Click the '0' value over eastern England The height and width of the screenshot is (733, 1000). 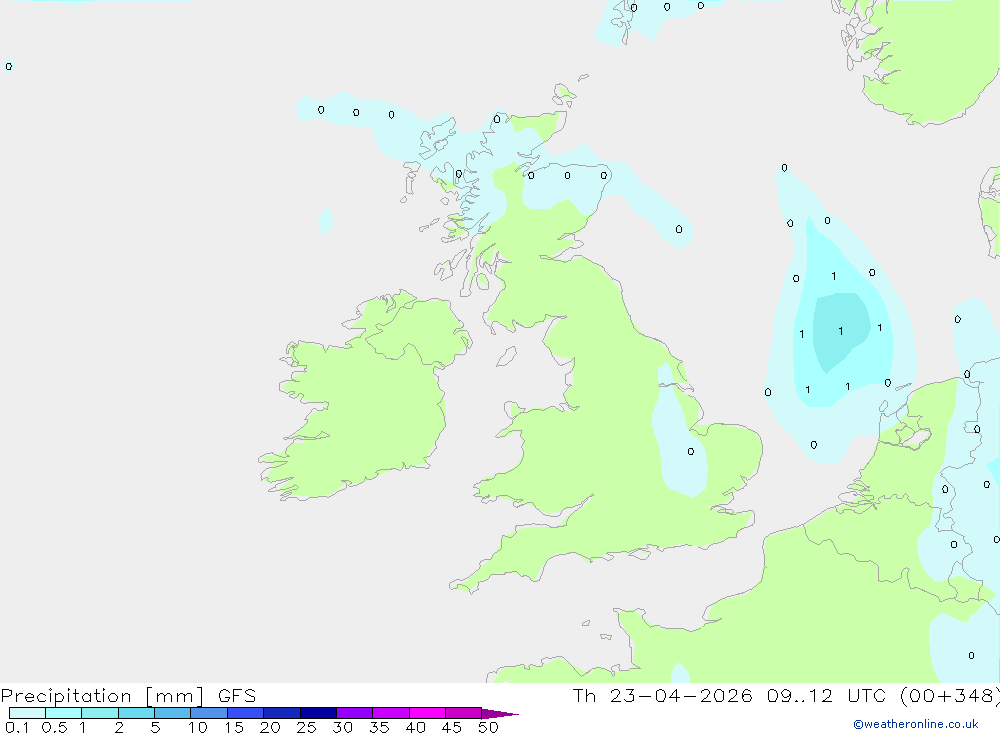coord(691,452)
